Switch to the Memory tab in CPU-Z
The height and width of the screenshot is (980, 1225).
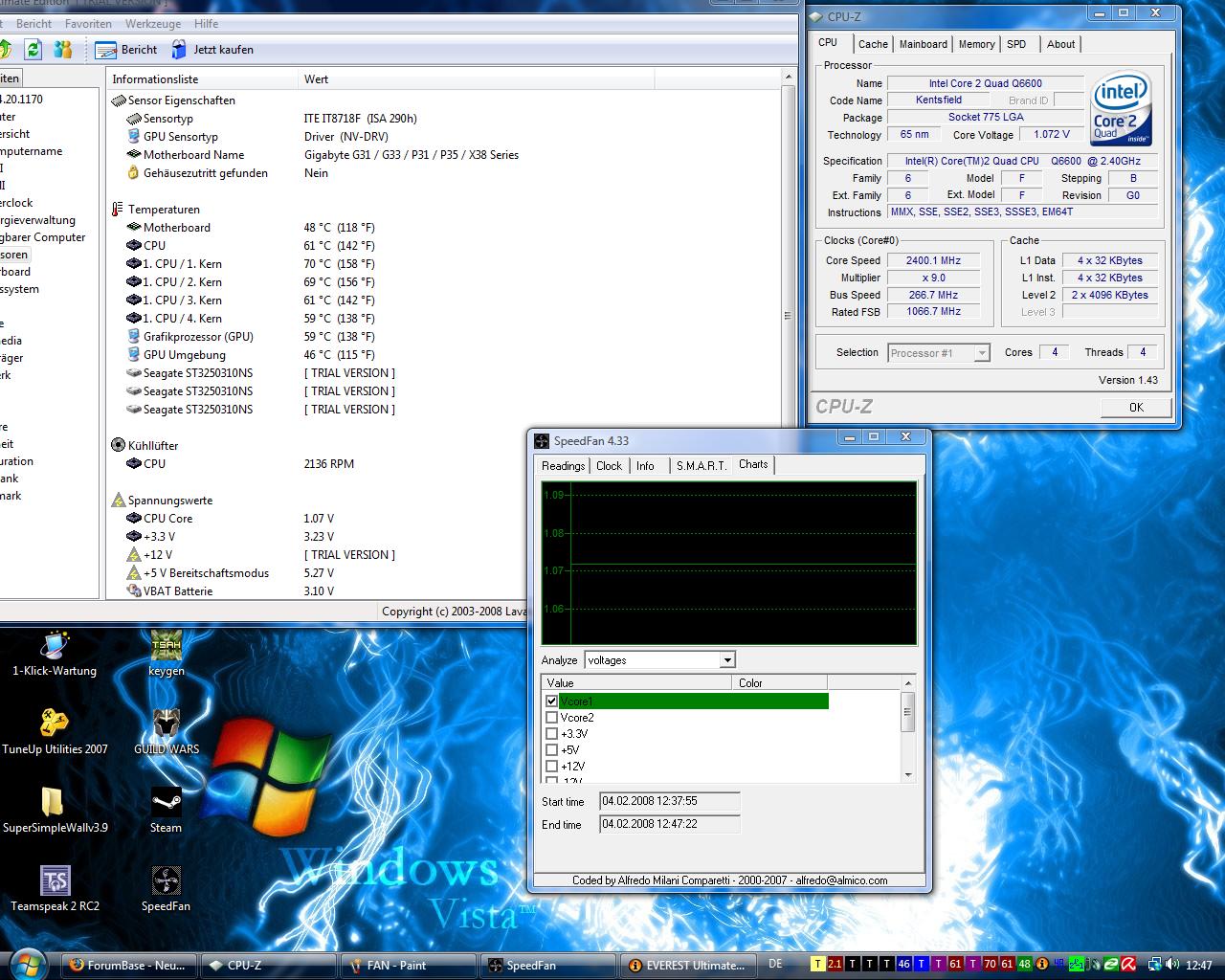976,44
